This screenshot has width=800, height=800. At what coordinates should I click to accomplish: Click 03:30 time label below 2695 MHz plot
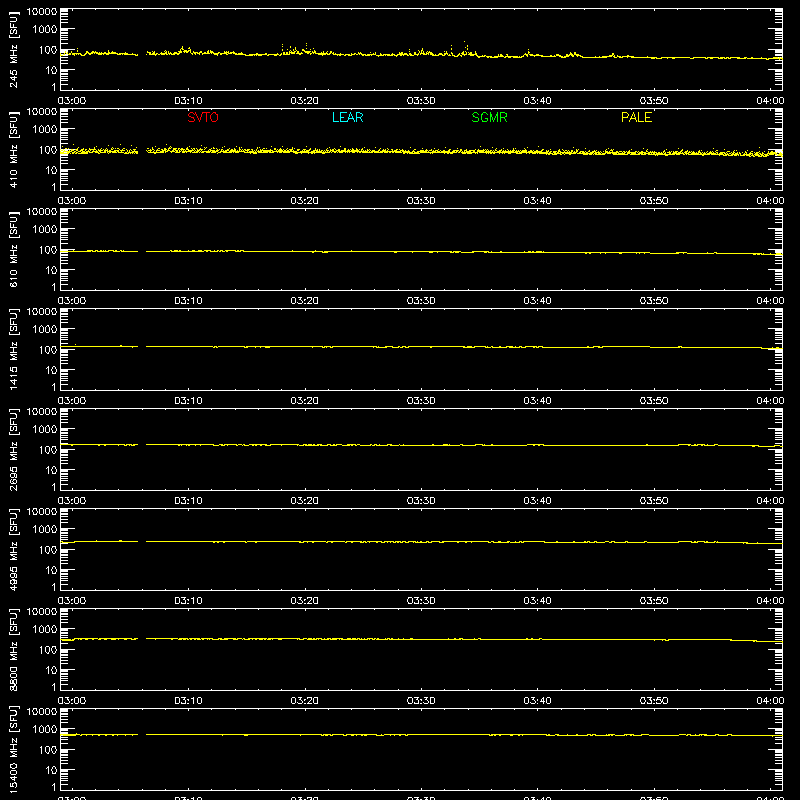pos(421,501)
